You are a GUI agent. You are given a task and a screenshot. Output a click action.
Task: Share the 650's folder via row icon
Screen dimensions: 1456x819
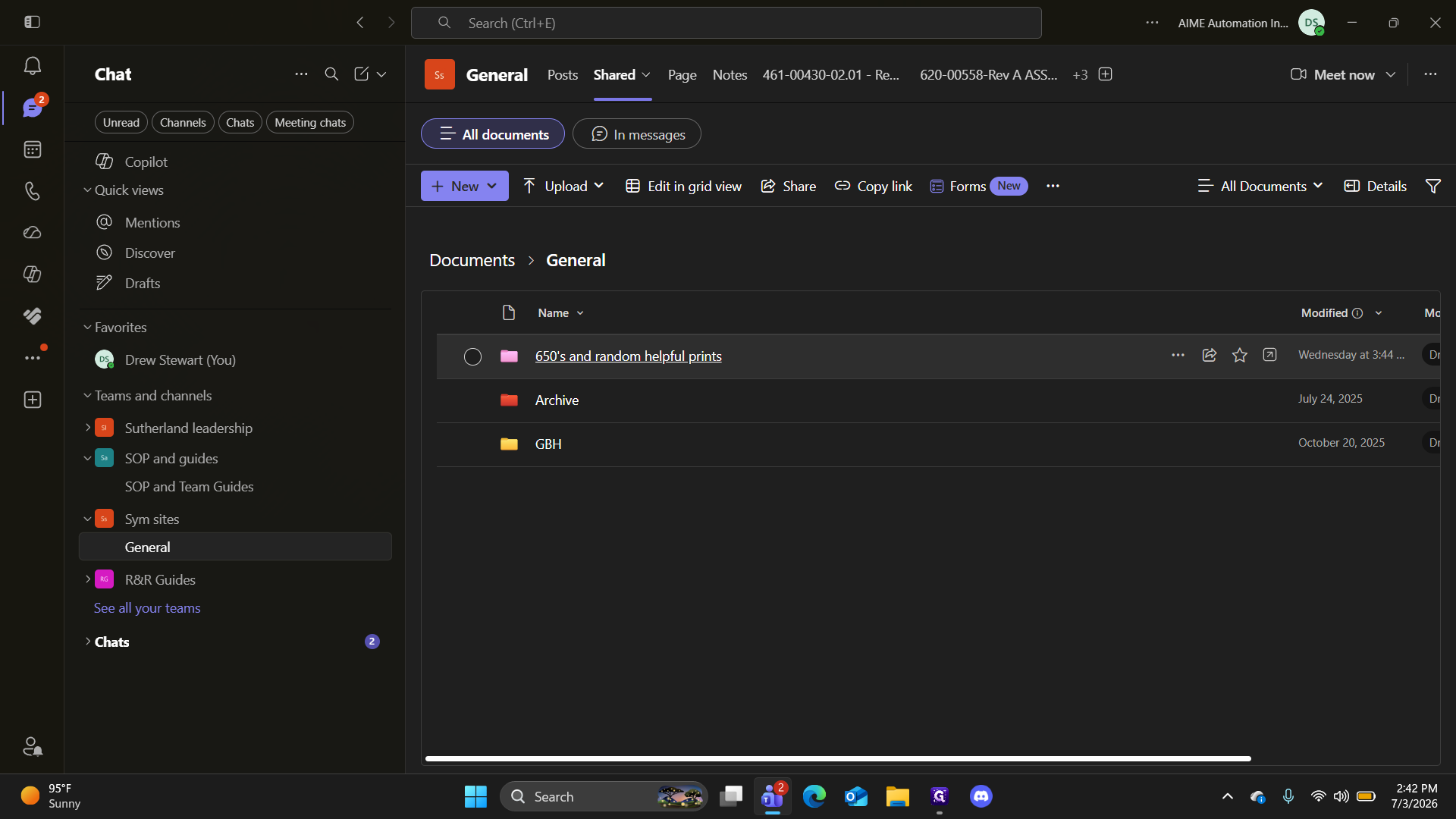click(1210, 355)
